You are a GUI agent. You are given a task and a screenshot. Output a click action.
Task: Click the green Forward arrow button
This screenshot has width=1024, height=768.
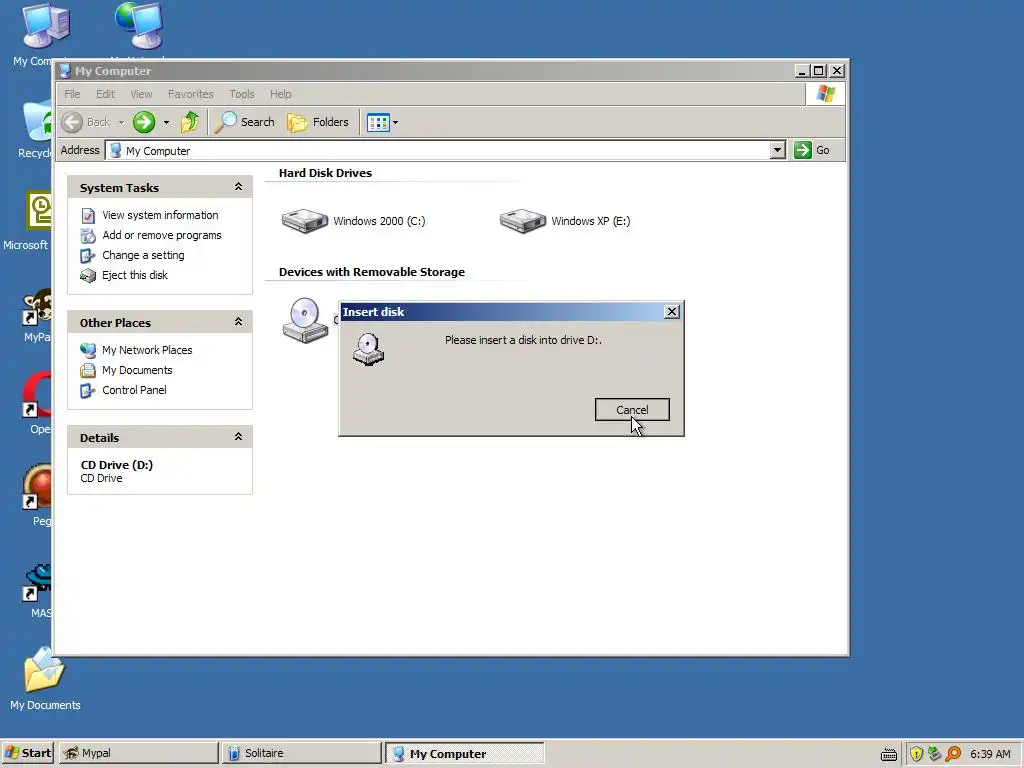pos(144,122)
